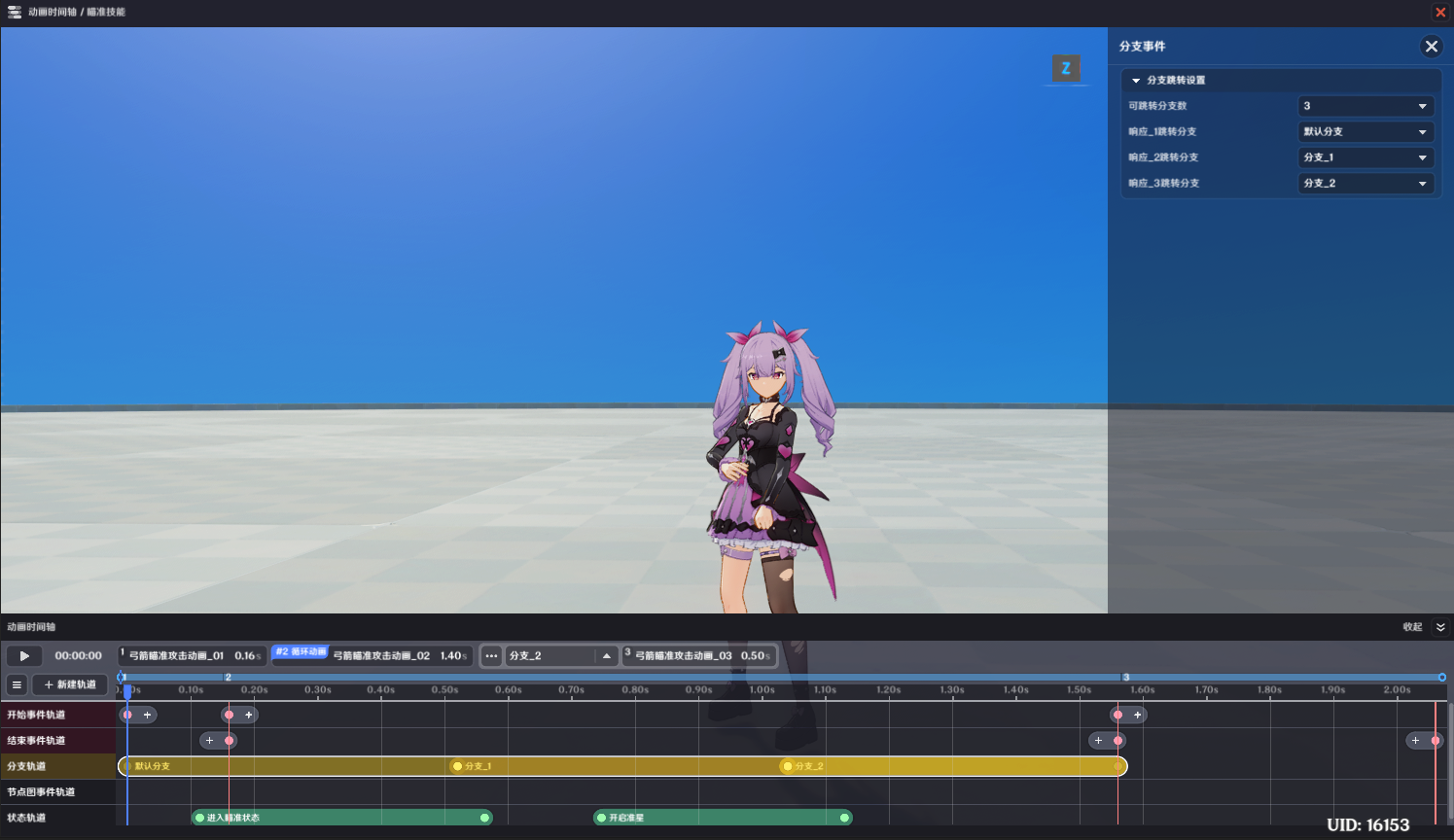
Task: Click the 分支_1 yellow branch keyframe
Action: (x=458, y=766)
